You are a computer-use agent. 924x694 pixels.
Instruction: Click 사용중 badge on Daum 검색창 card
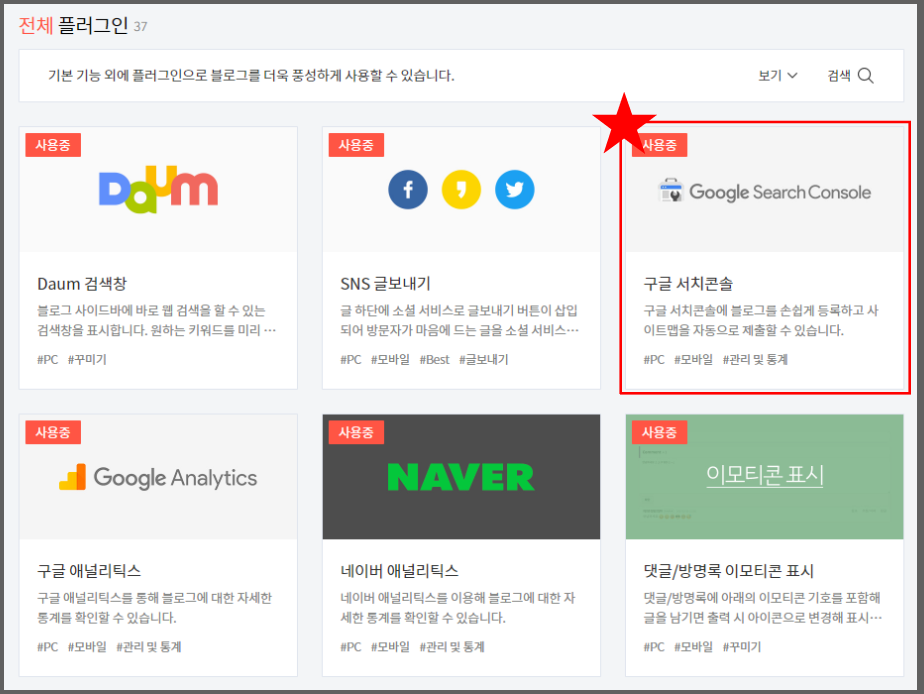pos(53,145)
